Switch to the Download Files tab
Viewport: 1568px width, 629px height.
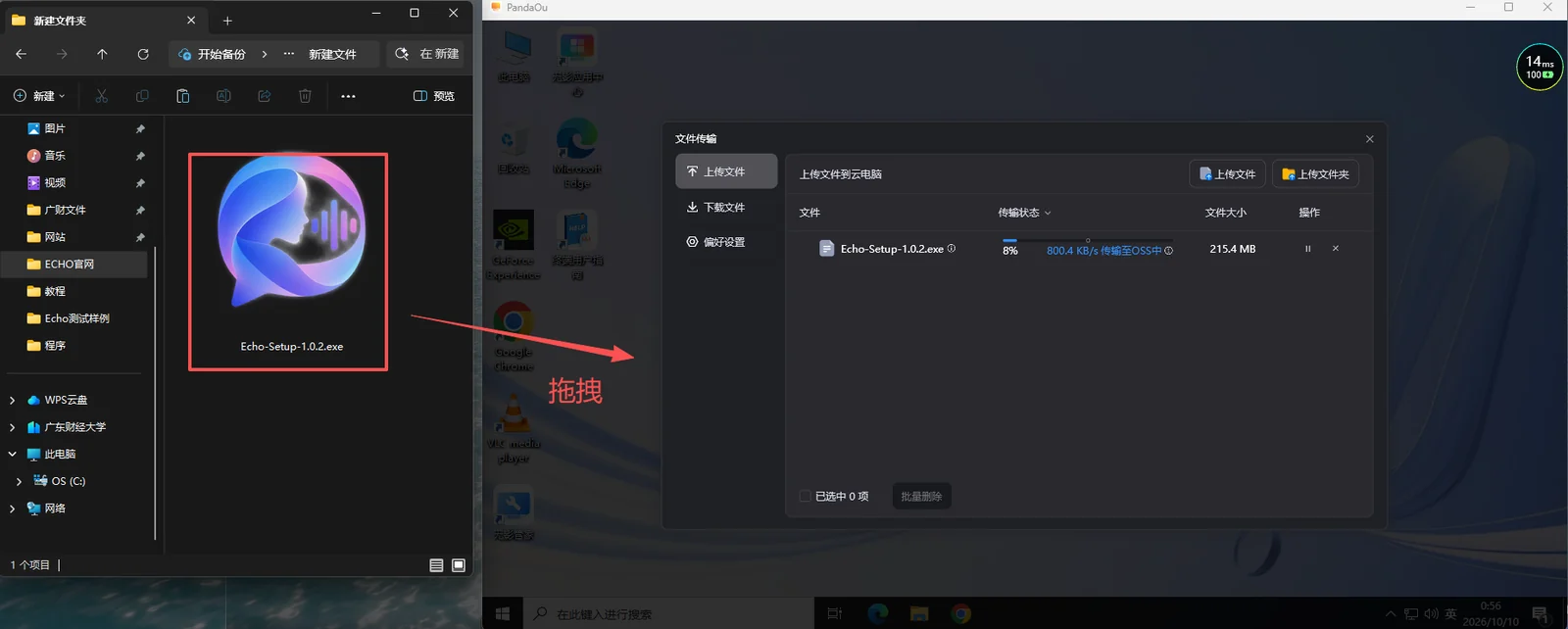pos(726,207)
